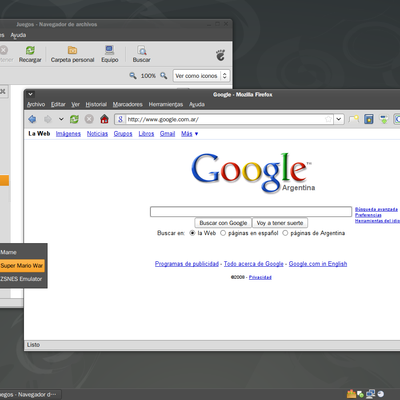The height and width of the screenshot is (400, 400).
Task: Click the Búsqueda avanzada link
Action: click(x=376, y=209)
